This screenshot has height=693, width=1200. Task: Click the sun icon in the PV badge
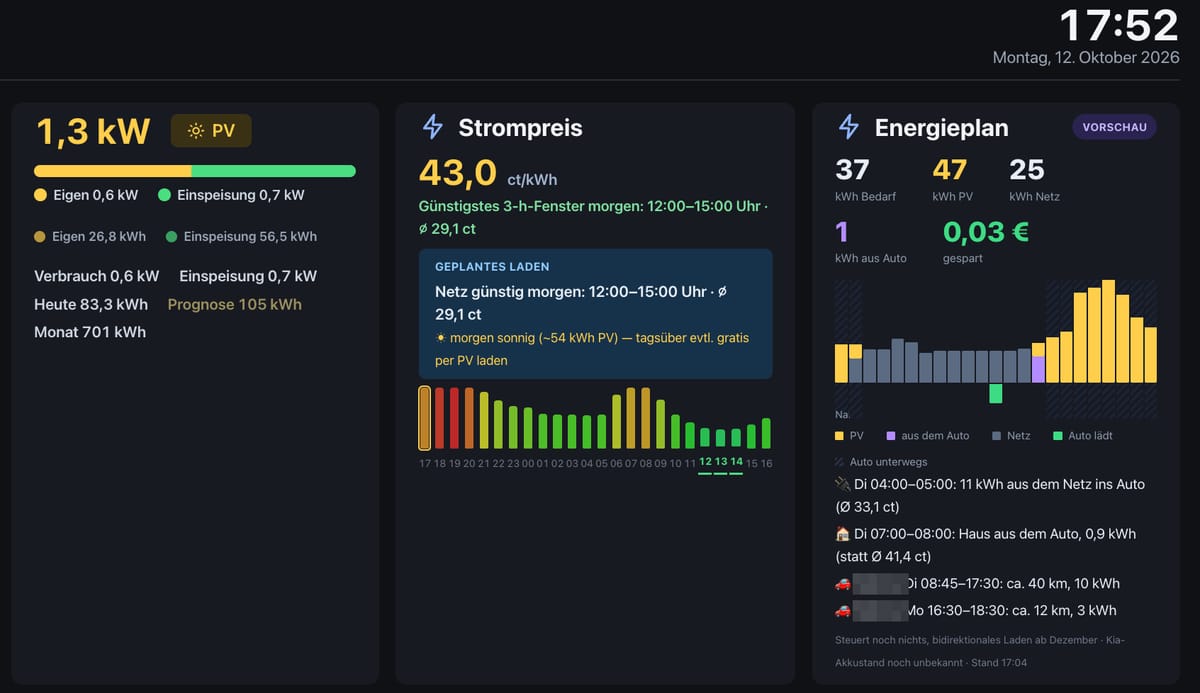195,131
